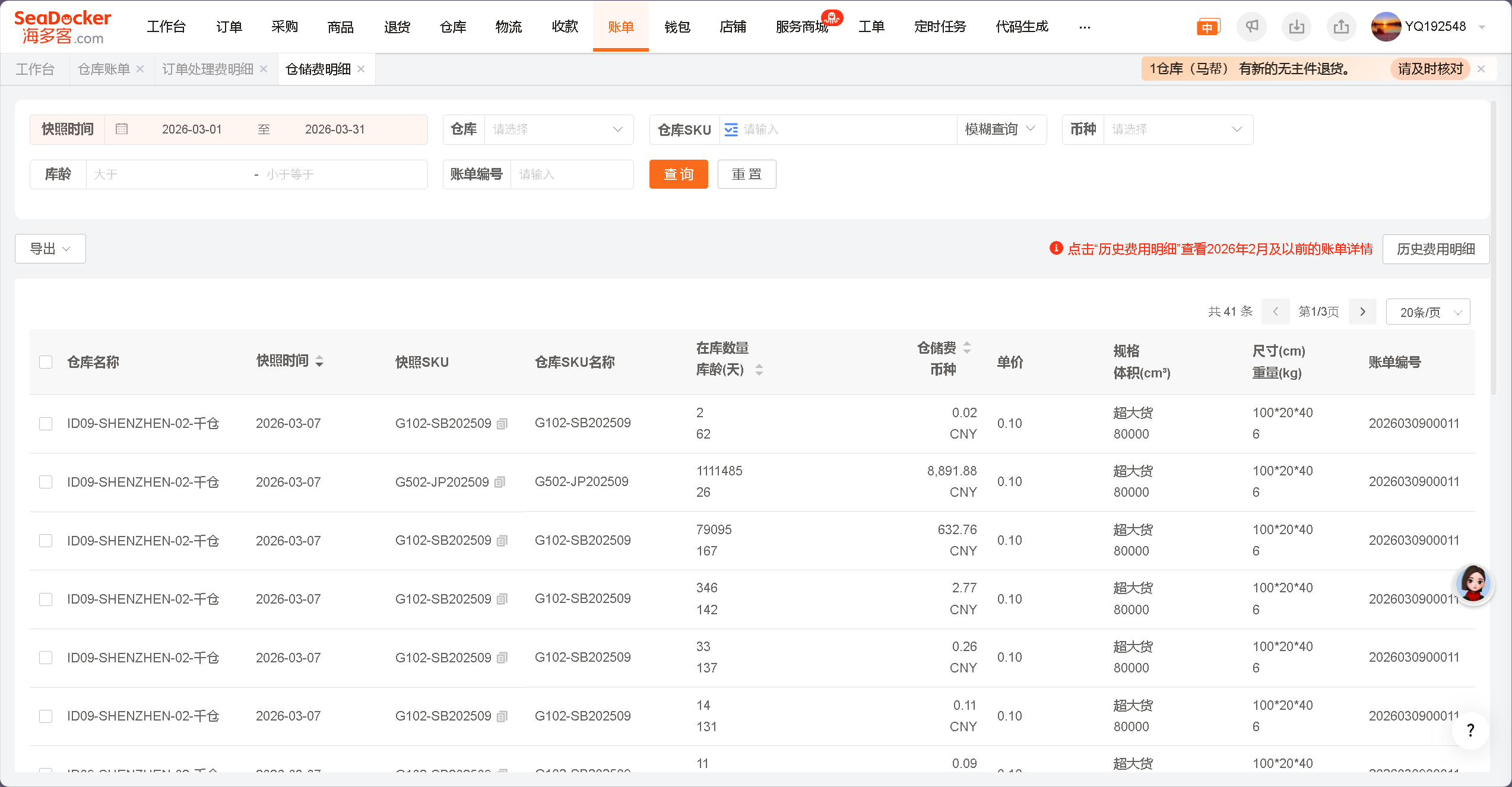
Task: Copy SKU G502-JP202509 with copy icon
Action: pos(500,482)
